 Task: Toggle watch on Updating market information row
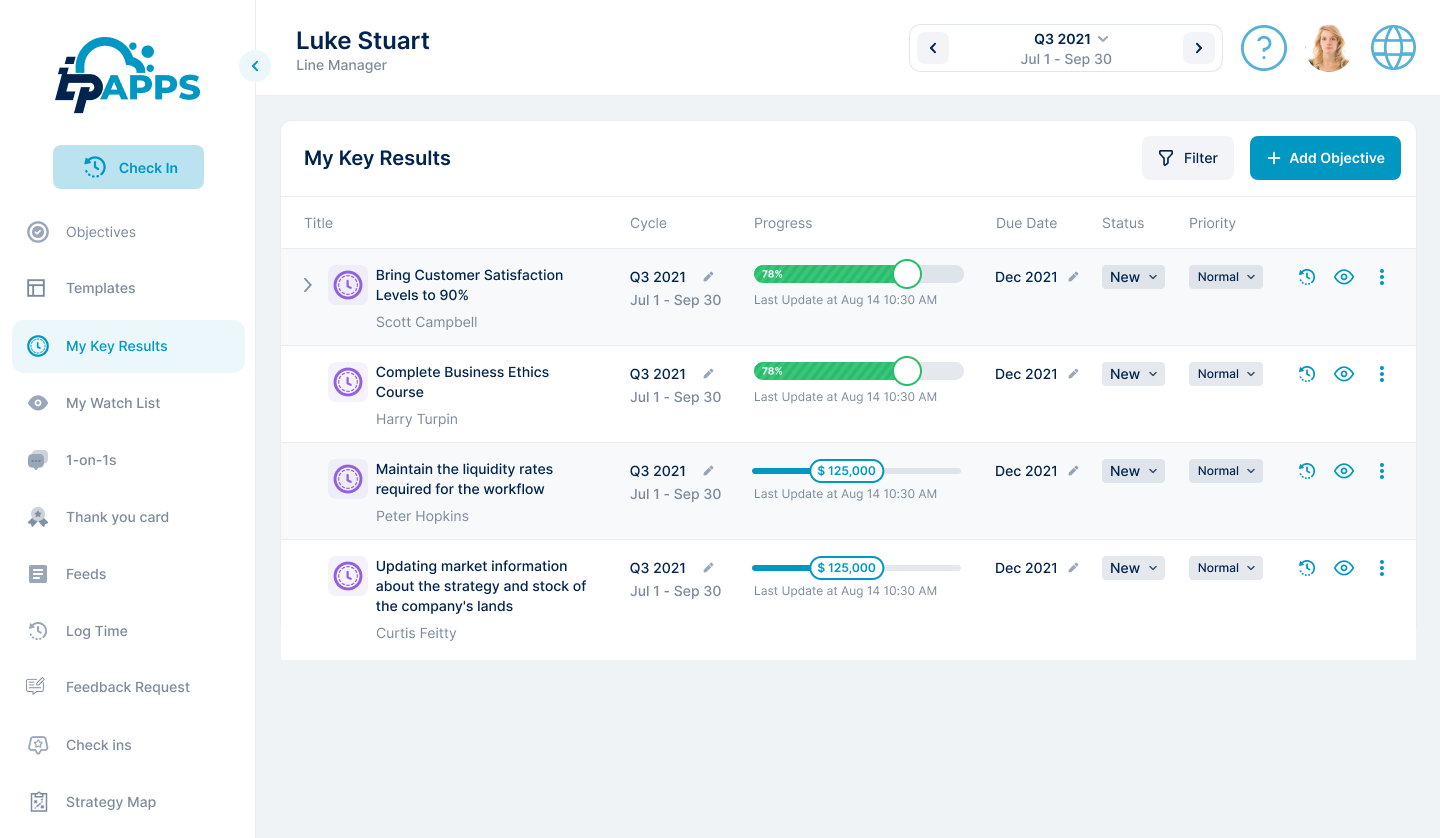[x=1343, y=567]
